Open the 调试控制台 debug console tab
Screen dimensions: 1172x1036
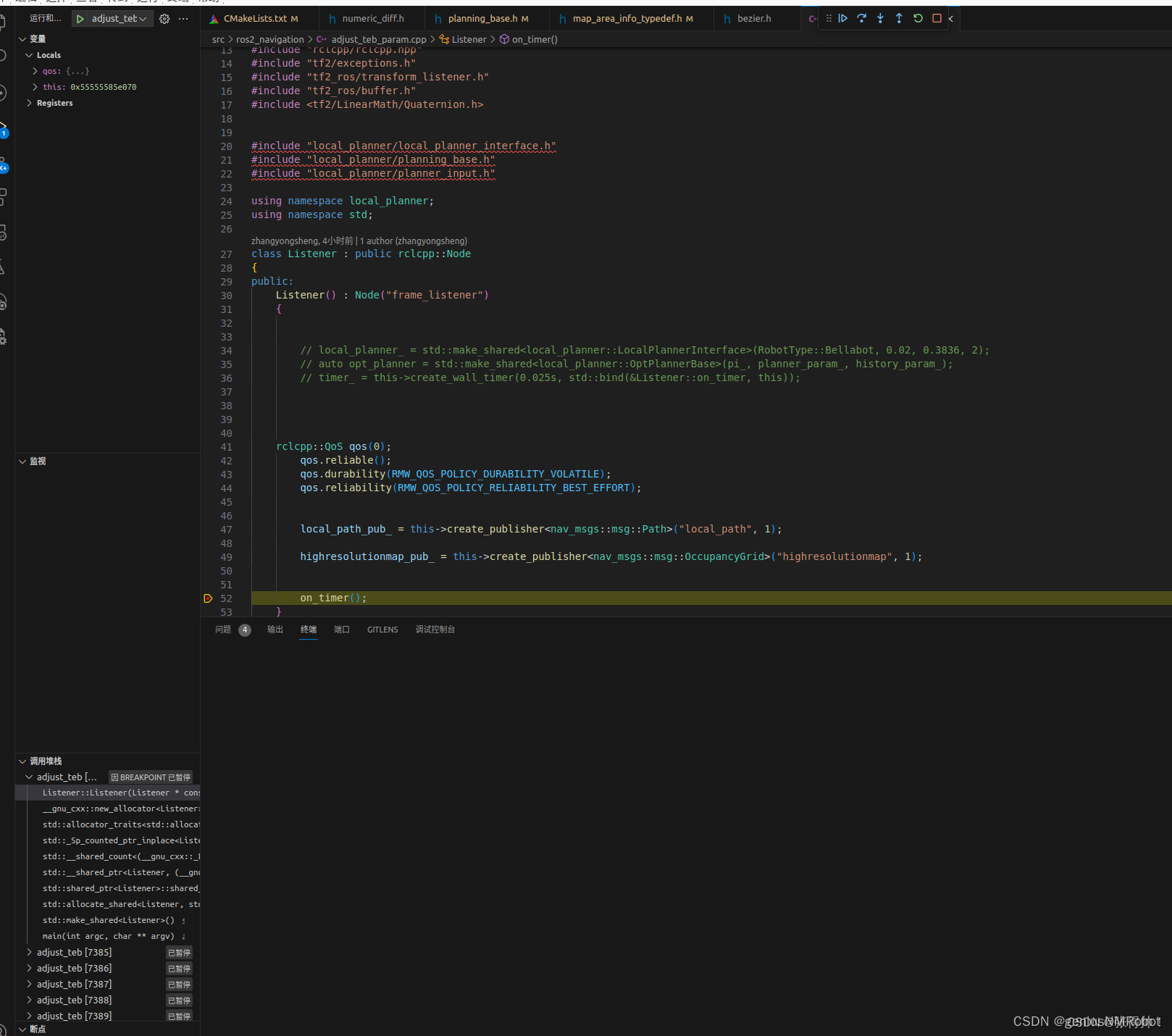click(435, 630)
